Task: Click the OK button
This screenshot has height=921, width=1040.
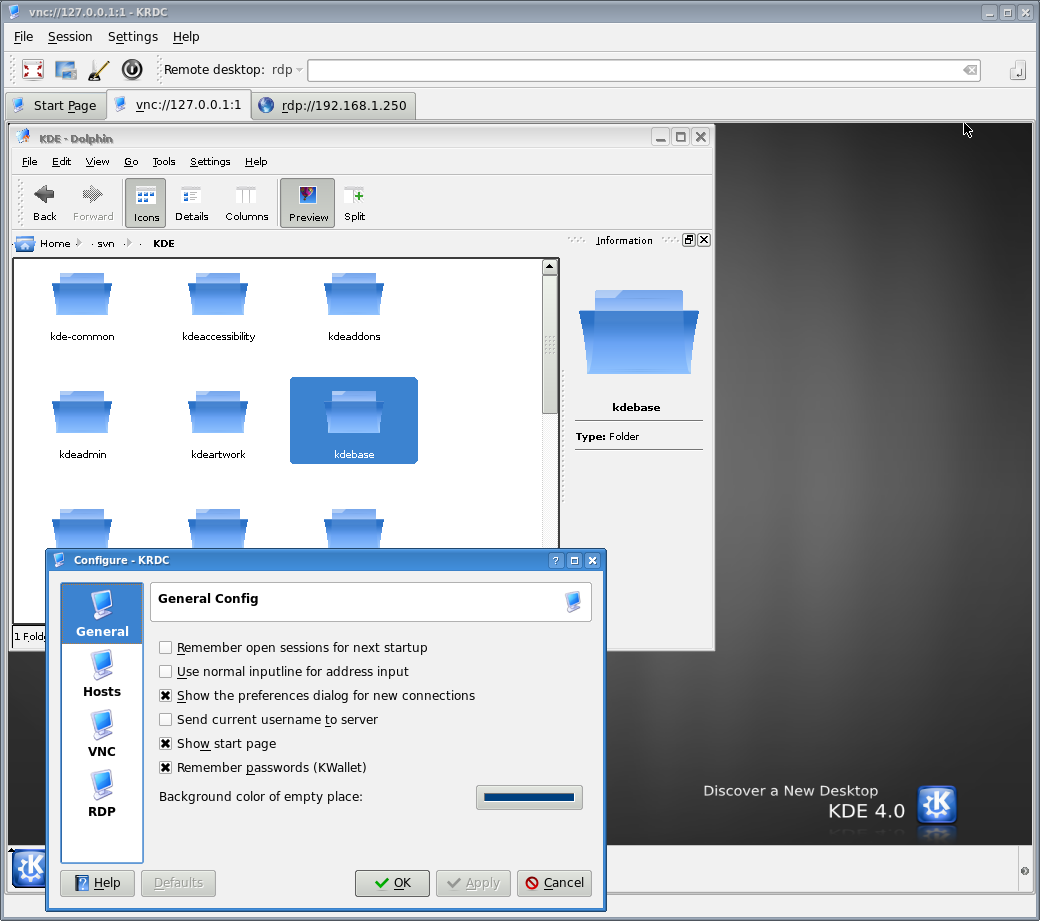Action: point(392,883)
